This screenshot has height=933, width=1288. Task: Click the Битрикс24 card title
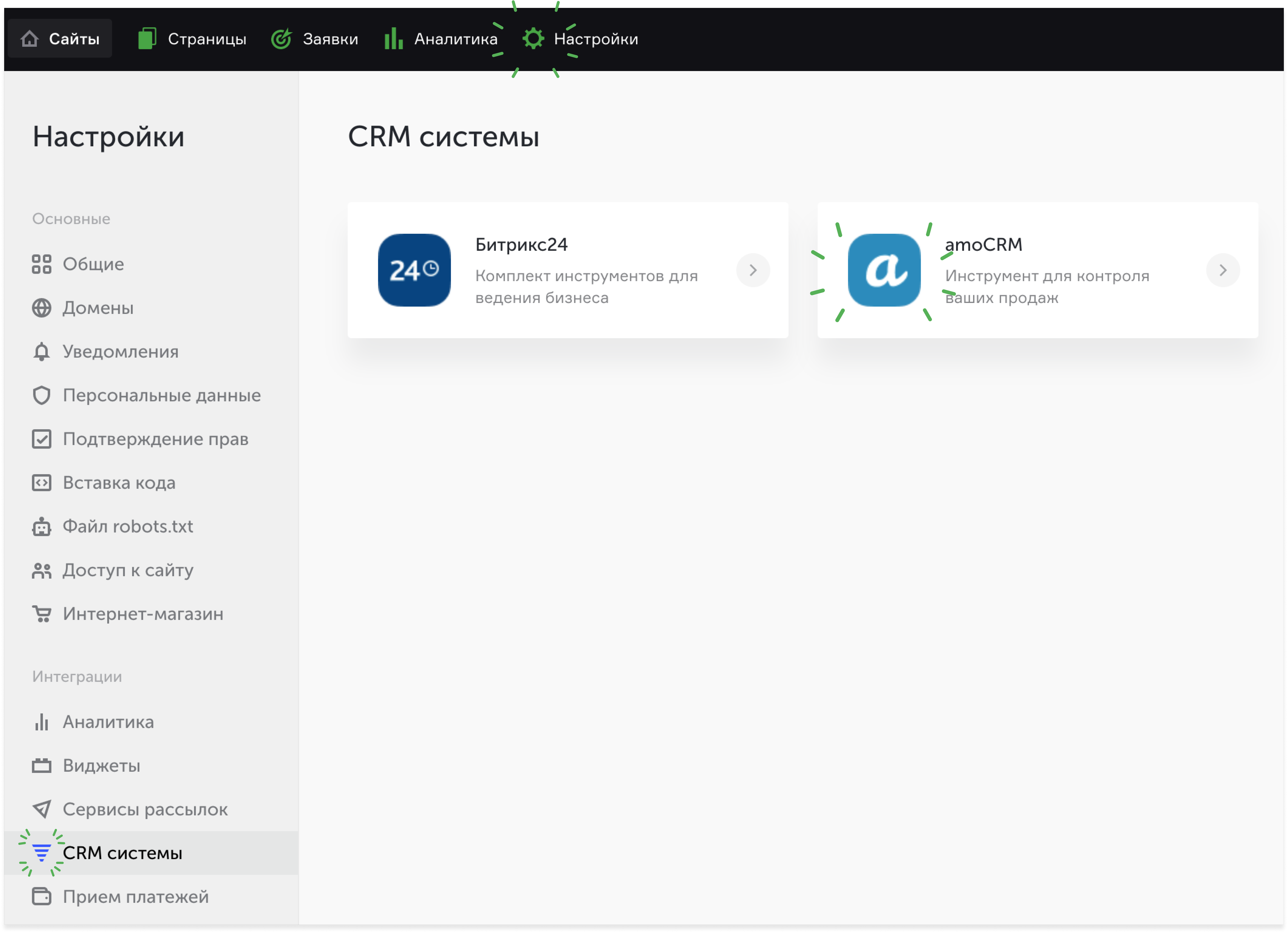pyautogui.click(x=521, y=245)
